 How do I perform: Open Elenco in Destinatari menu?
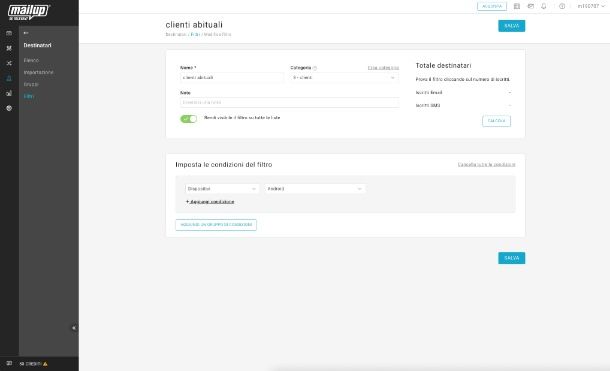pyautogui.click(x=31, y=60)
